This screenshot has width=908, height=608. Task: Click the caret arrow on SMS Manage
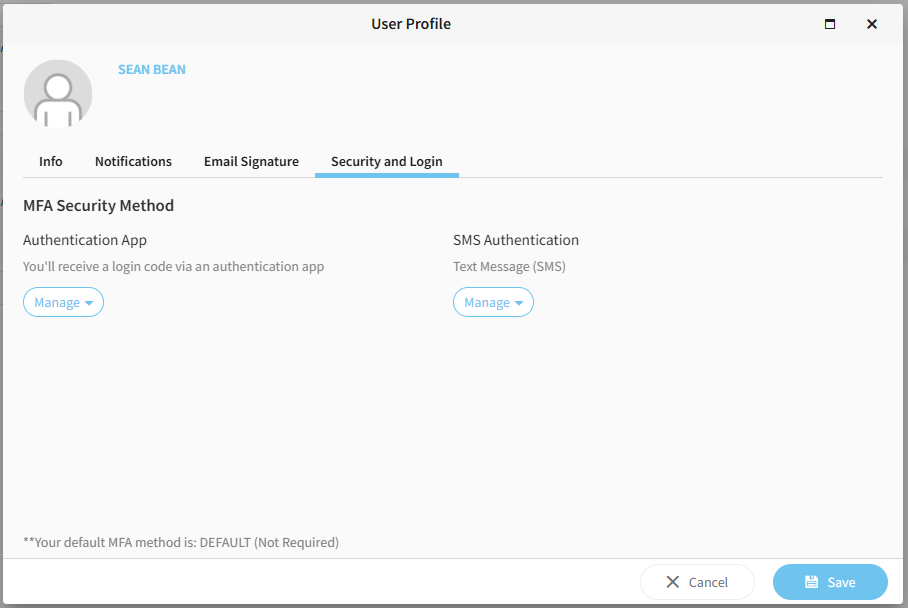(x=519, y=303)
